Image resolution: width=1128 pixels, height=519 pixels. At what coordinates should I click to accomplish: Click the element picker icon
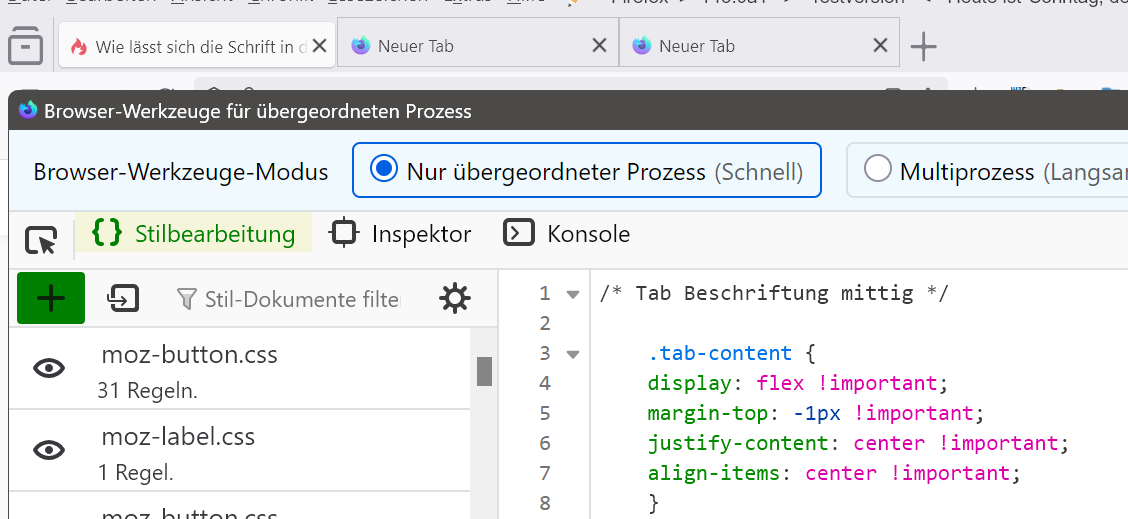(x=41, y=240)
